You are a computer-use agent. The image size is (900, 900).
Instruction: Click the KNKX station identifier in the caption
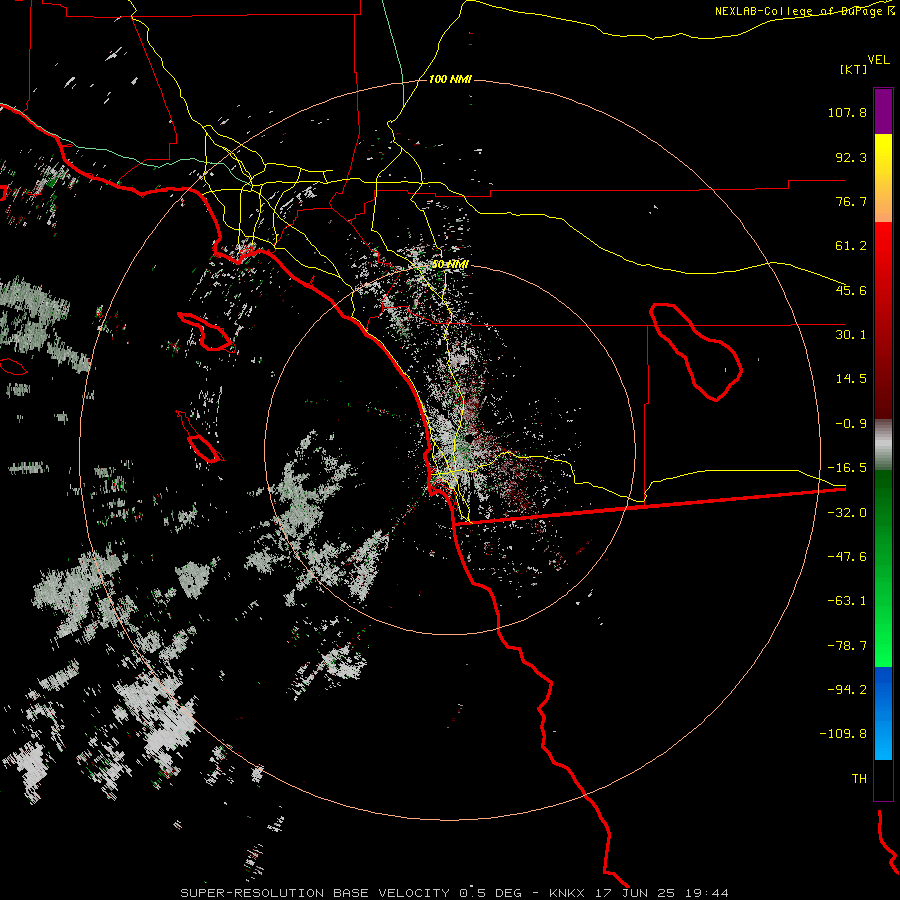[x=567, y=893]
